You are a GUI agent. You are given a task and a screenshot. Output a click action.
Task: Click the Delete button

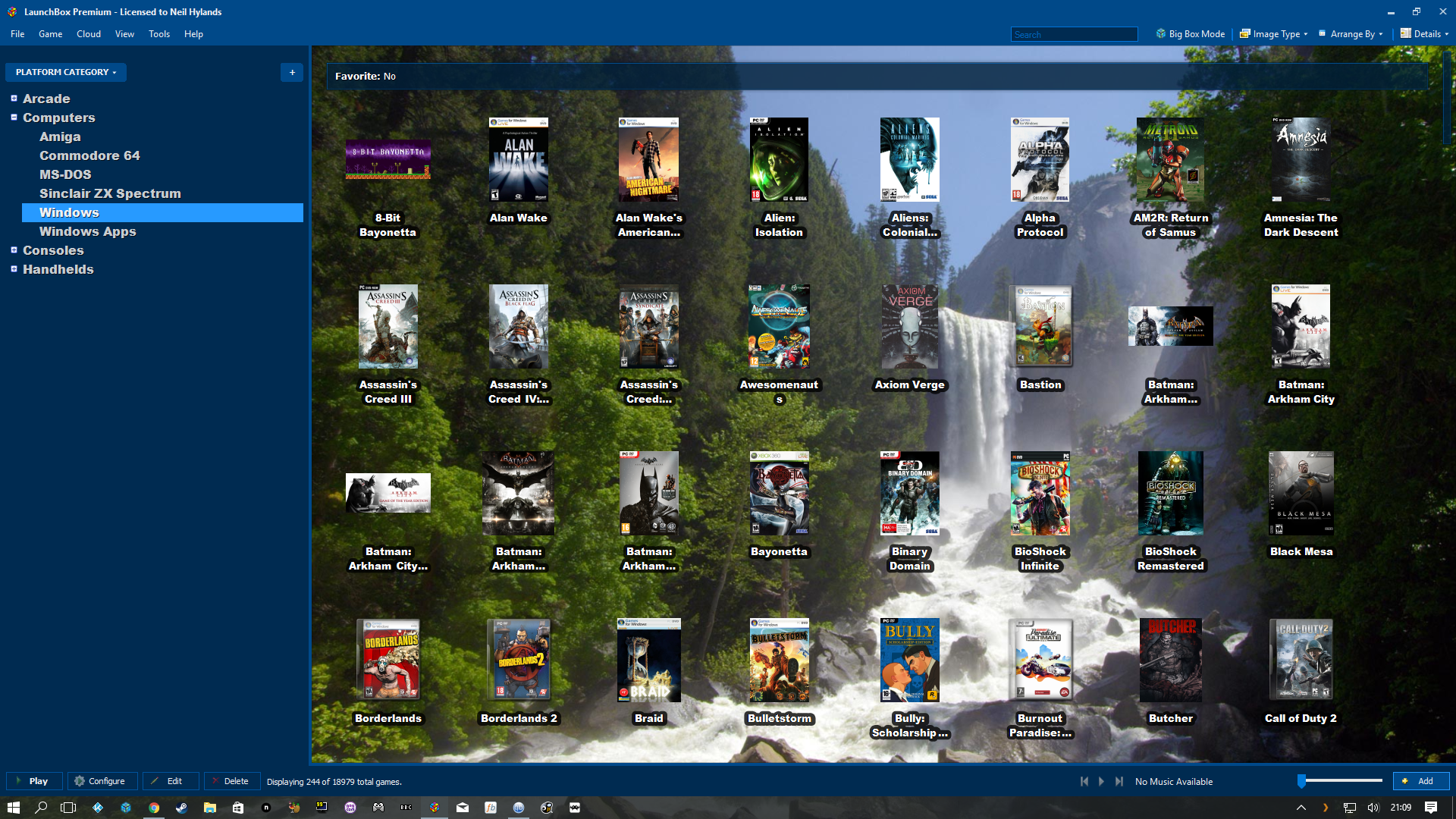pos(232,781)
